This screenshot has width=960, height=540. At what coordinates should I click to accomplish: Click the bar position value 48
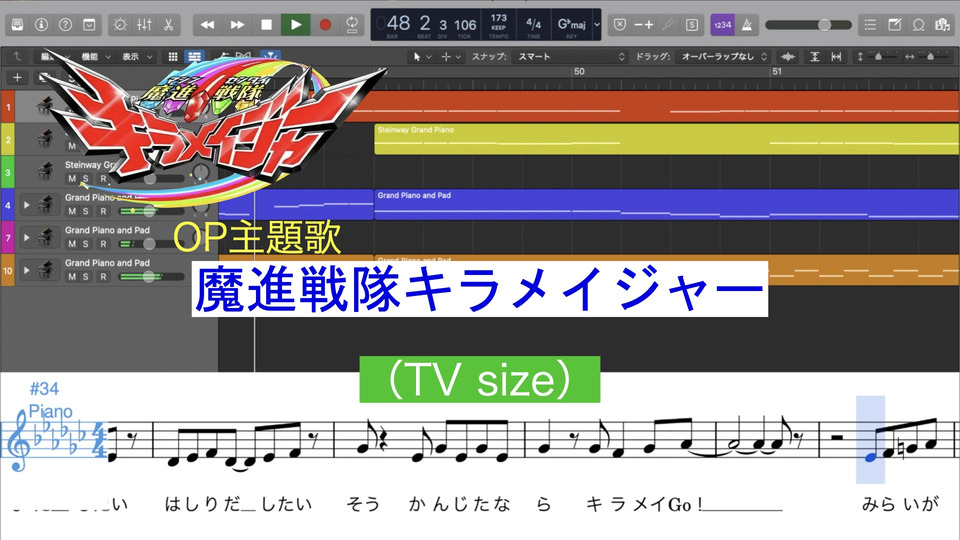coord(398,23)
